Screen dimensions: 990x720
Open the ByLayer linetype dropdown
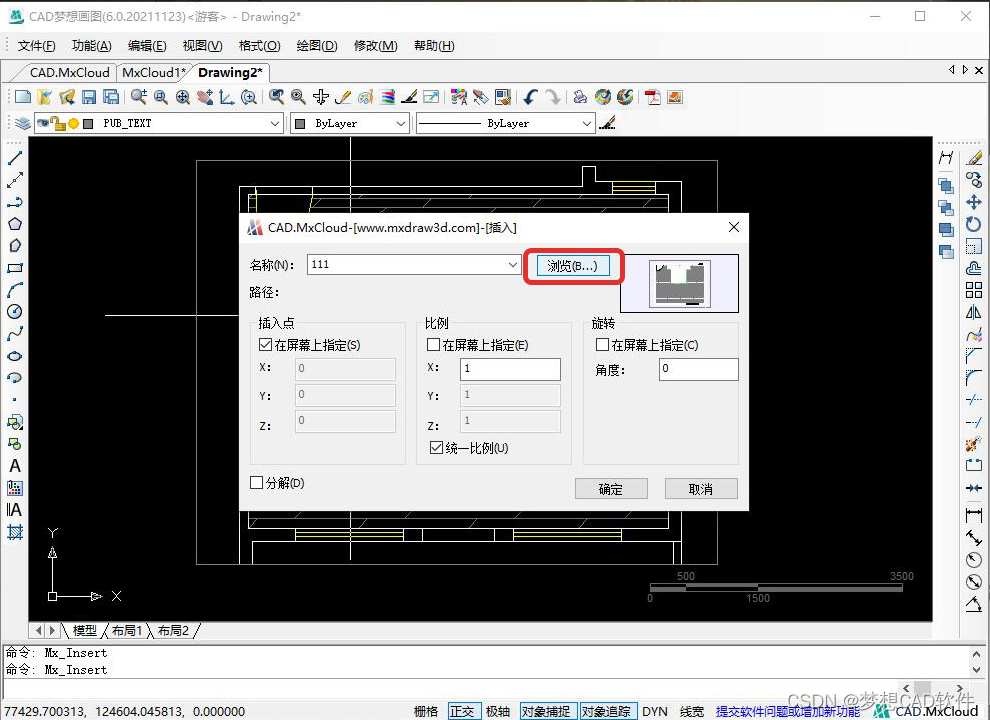point(587,123)
